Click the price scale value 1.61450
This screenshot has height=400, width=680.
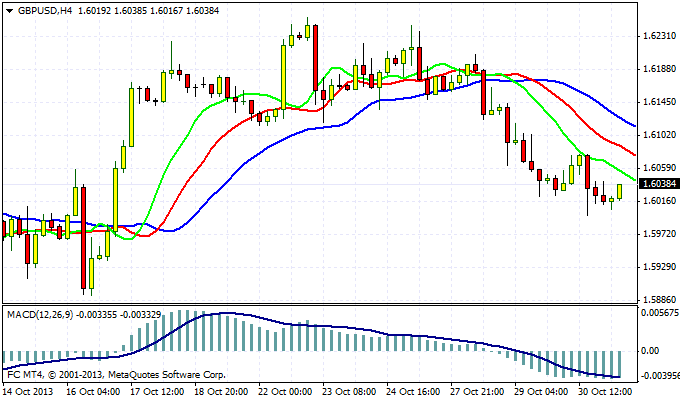[658, 102]
